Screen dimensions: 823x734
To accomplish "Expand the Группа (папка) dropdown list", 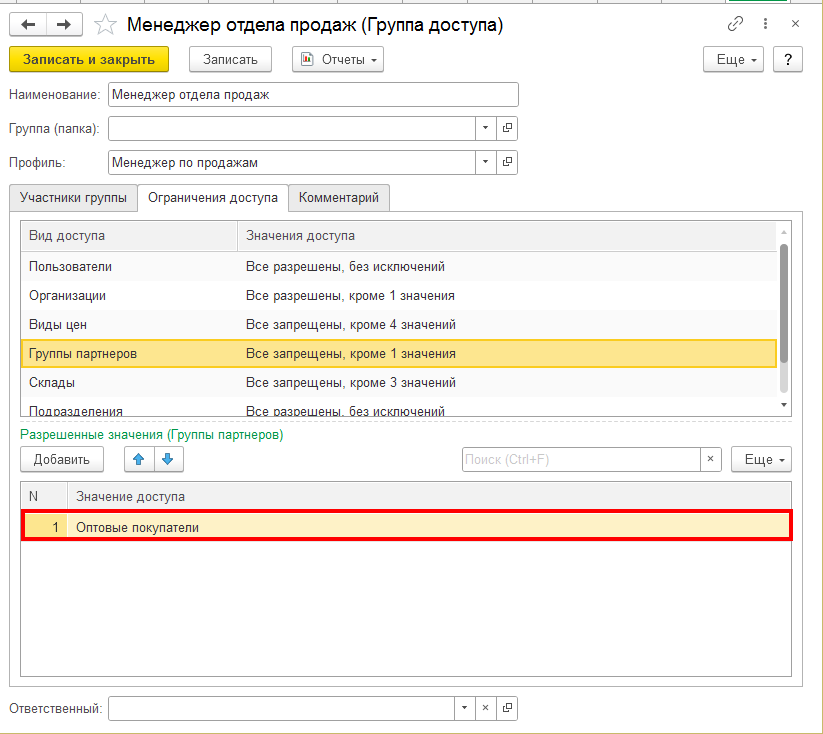I will 485,128.
